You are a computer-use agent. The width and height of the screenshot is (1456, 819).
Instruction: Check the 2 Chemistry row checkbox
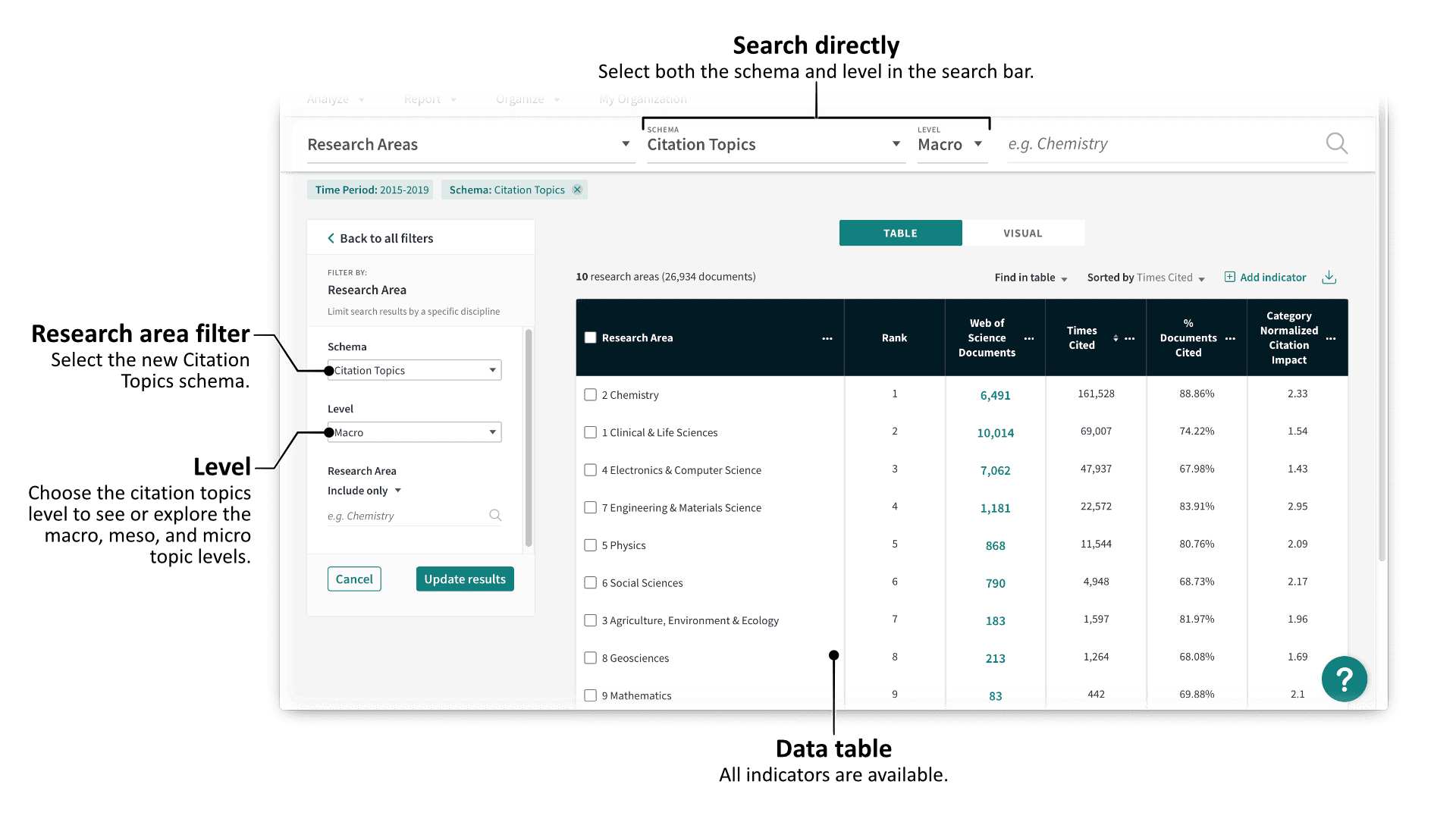click(590, 394)
